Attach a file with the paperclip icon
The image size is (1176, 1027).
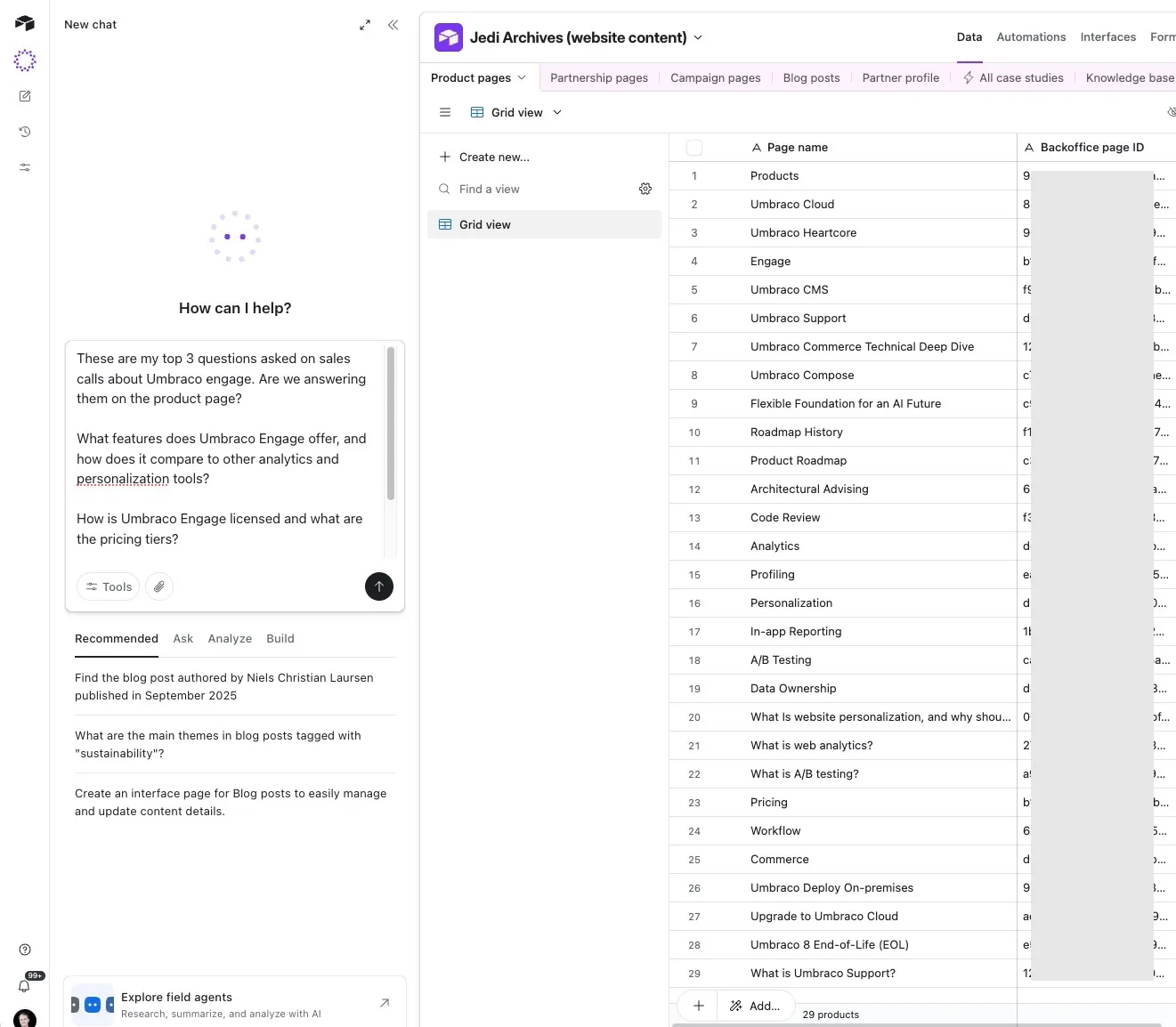(158, 586)
